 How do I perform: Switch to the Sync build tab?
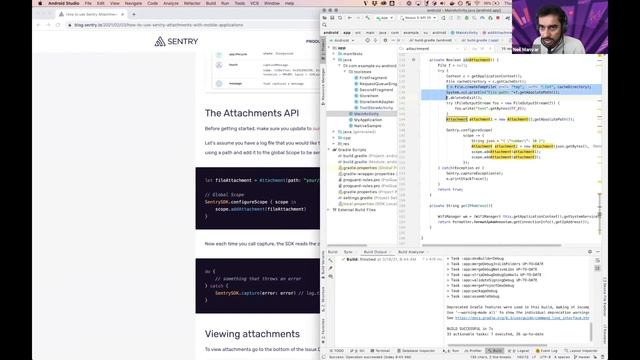pyautogui.click(x=349, y=252)
